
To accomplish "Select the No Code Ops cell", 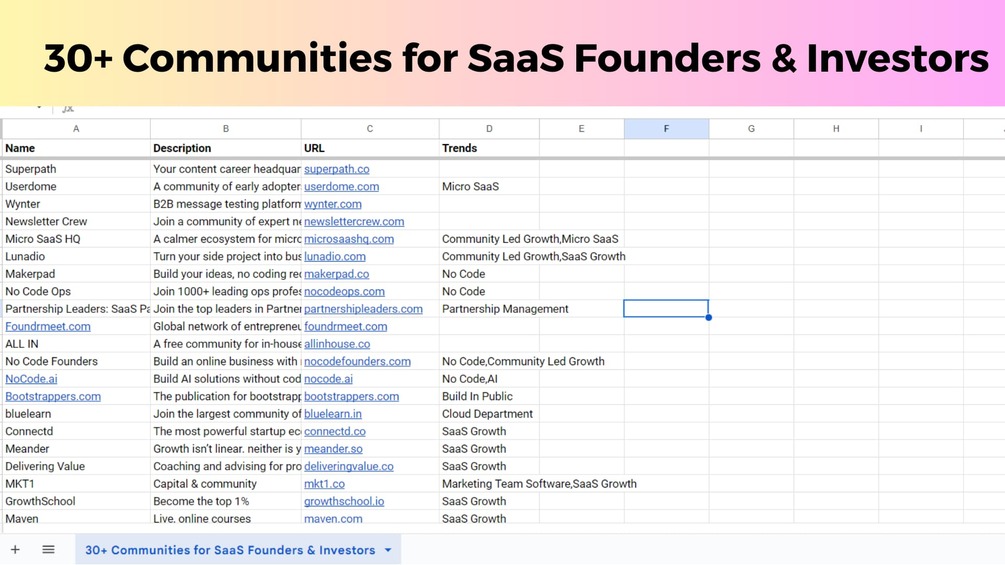I will (76, 291).
